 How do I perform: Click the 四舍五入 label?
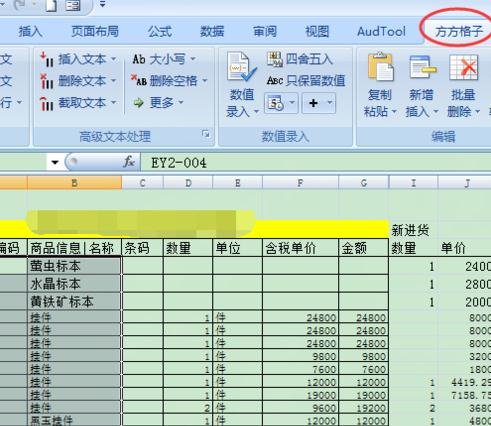point(309,59)
